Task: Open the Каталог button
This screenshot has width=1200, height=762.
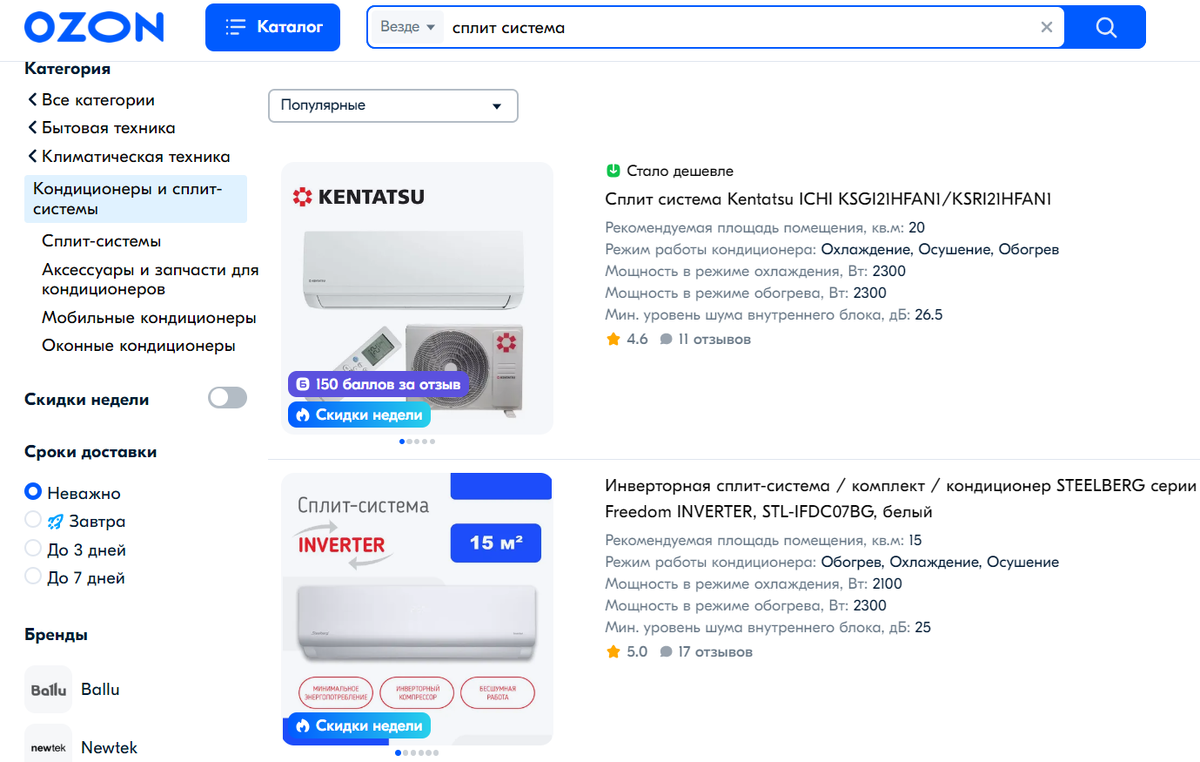Action: coord(272,27)
